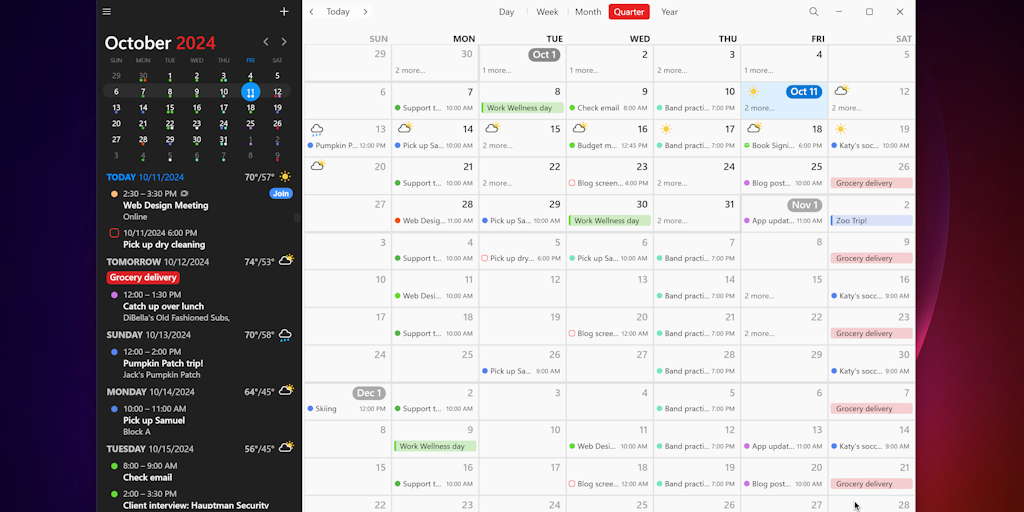Click the sun icon on Oct 17 cell
1024x512 pixels.
click(666, 129)
